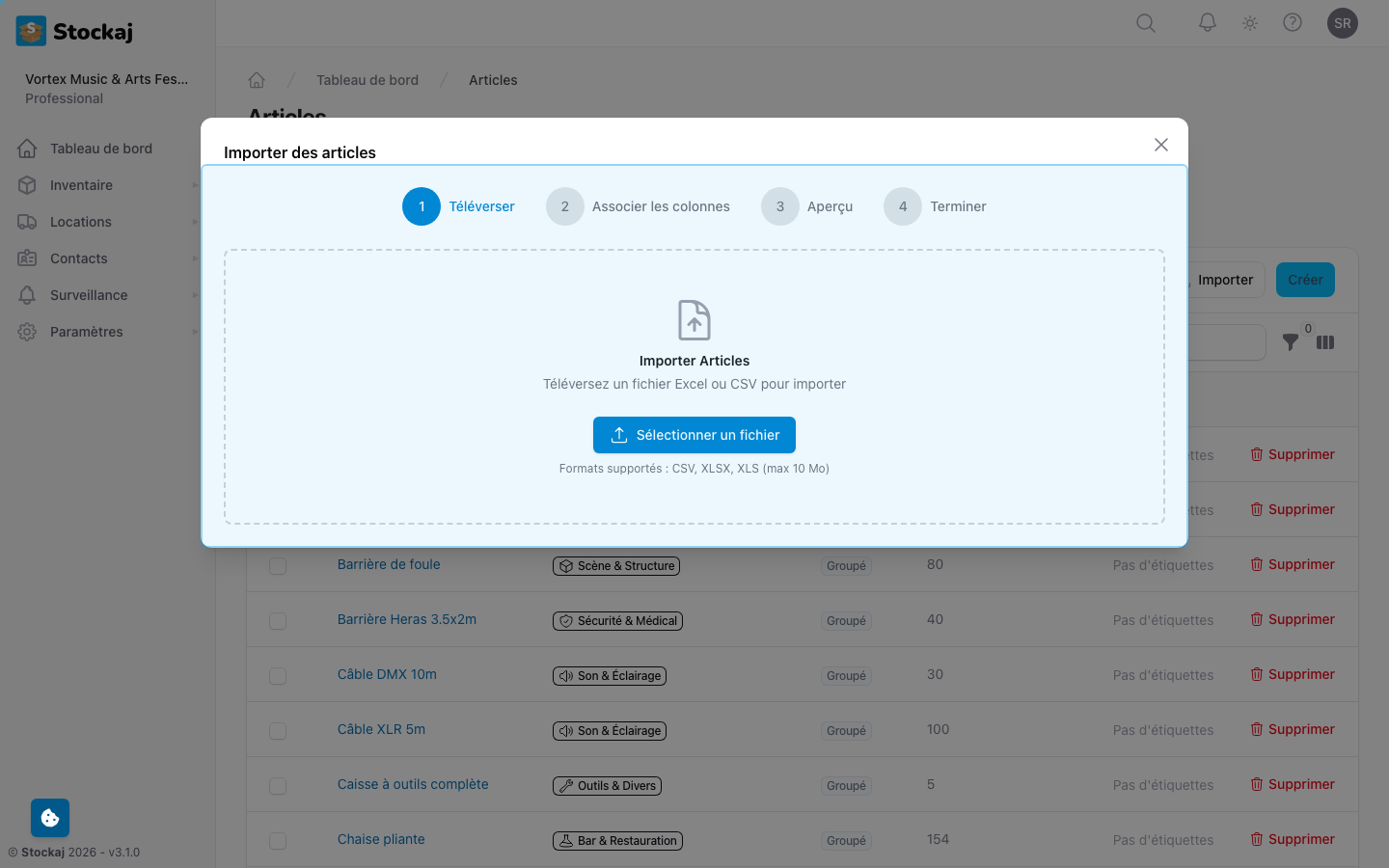Open the SR user avatar menu
This screenshot has width=1389, height=868.
[x=1342, y=23]
